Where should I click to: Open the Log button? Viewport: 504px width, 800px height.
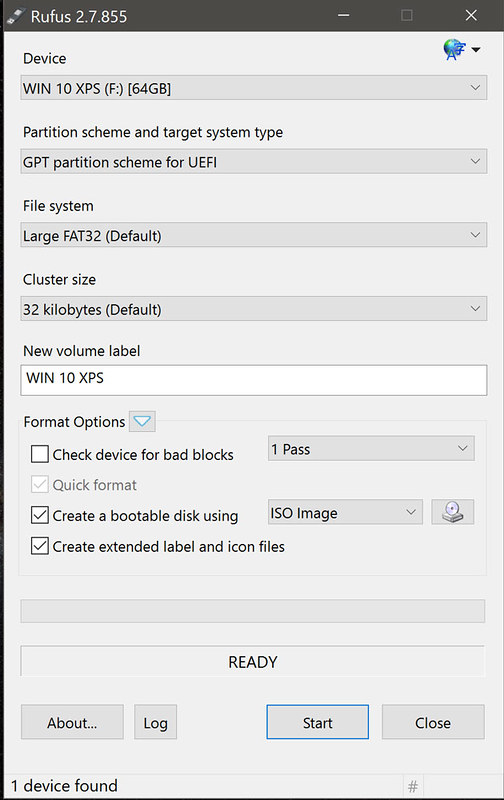156,722
